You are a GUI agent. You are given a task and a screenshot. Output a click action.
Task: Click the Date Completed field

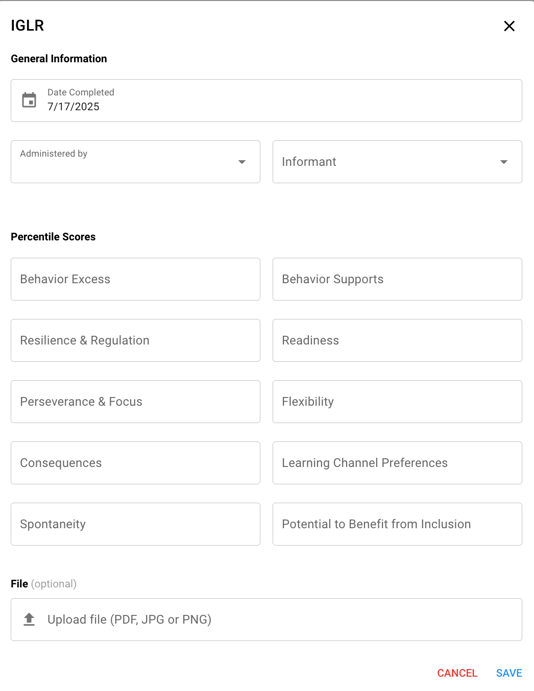(x=267, y=100)
